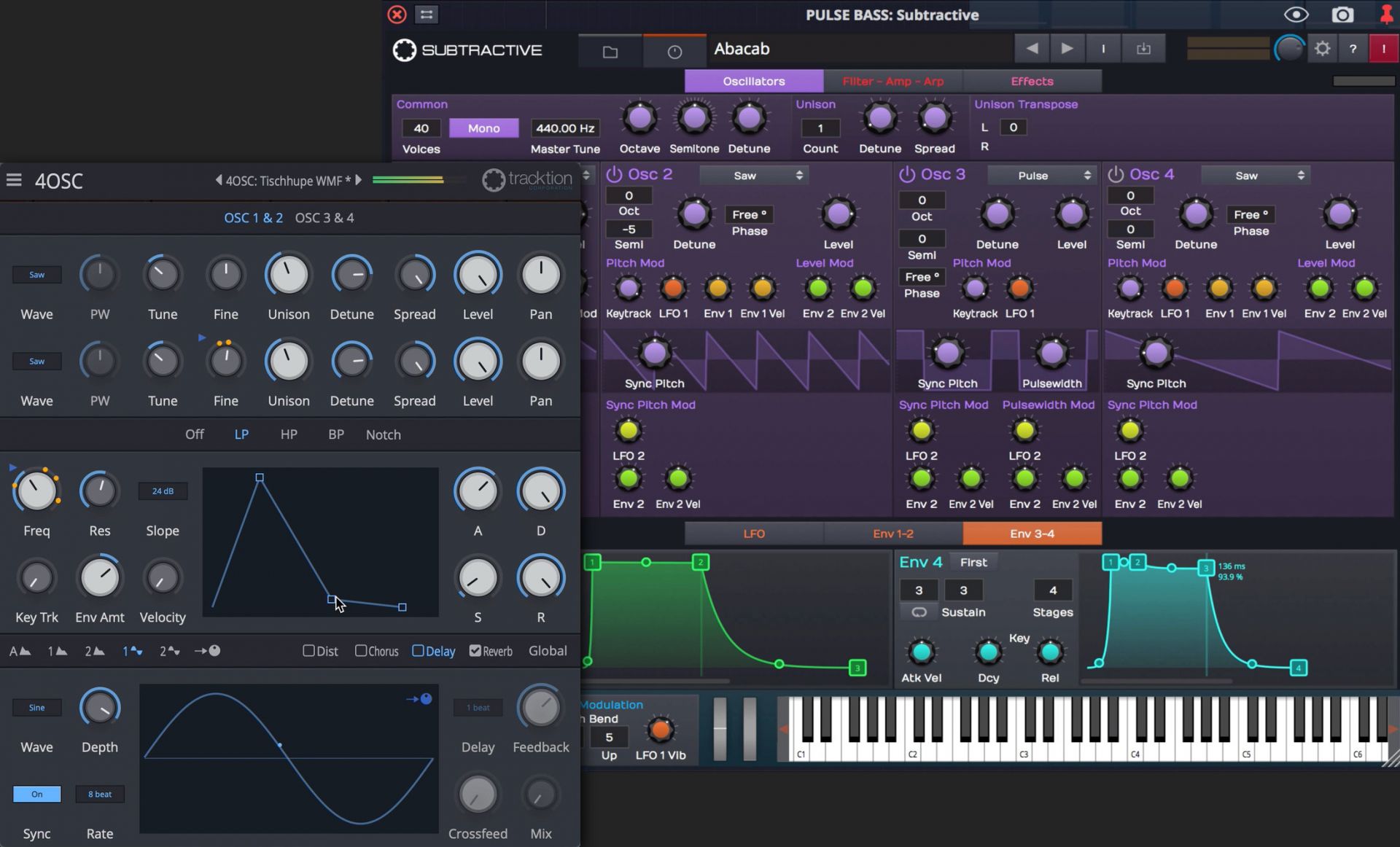
Task: Open Osc 3 Pulse waveform dropdown
Action: [x=1041, y=175]
